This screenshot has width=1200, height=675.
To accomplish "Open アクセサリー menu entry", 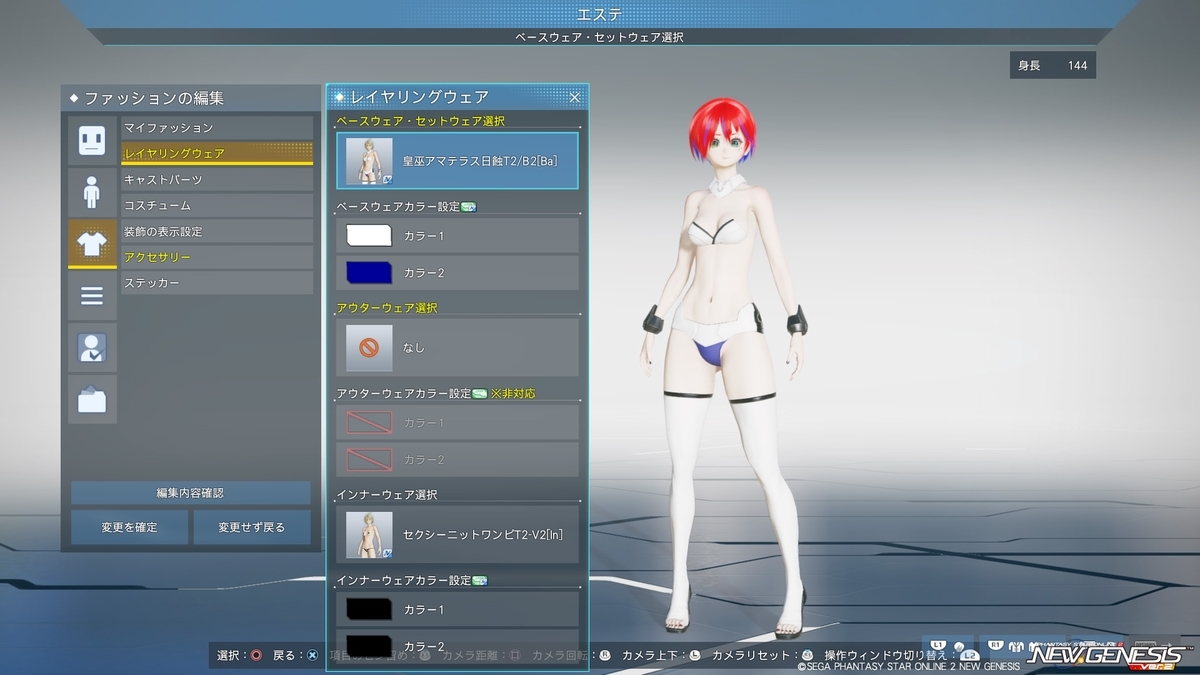I will click(217, 258).
